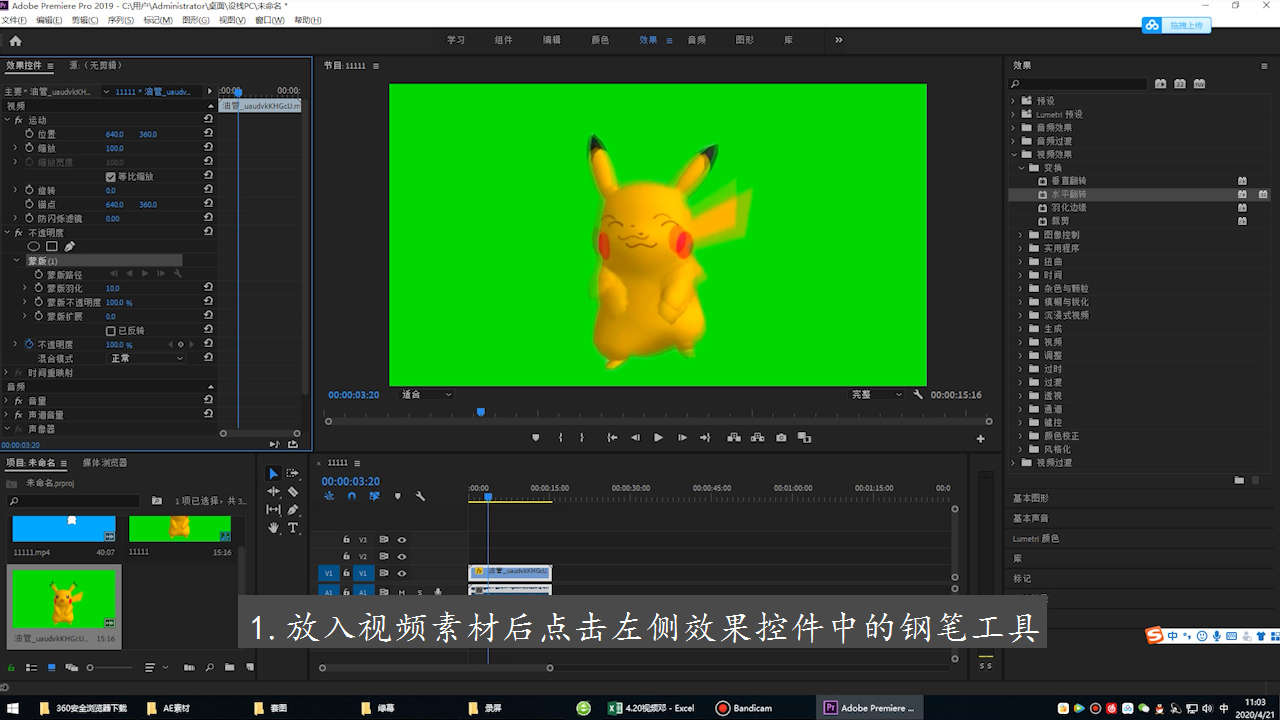Select the Ripple Edit tool
Image resolution: width=1280 pixels, height=720 pixels.
[273, 491]
